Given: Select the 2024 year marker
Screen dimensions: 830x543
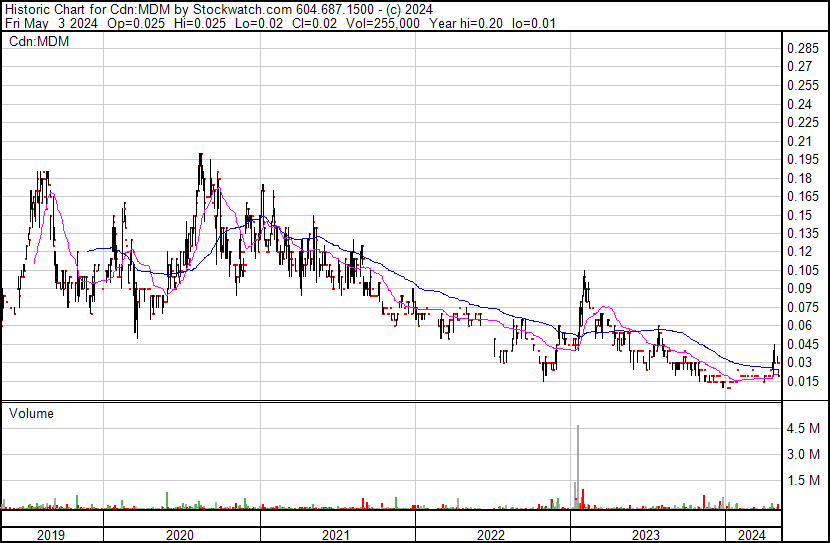Looking at the screenshot, I should (751, 535).
